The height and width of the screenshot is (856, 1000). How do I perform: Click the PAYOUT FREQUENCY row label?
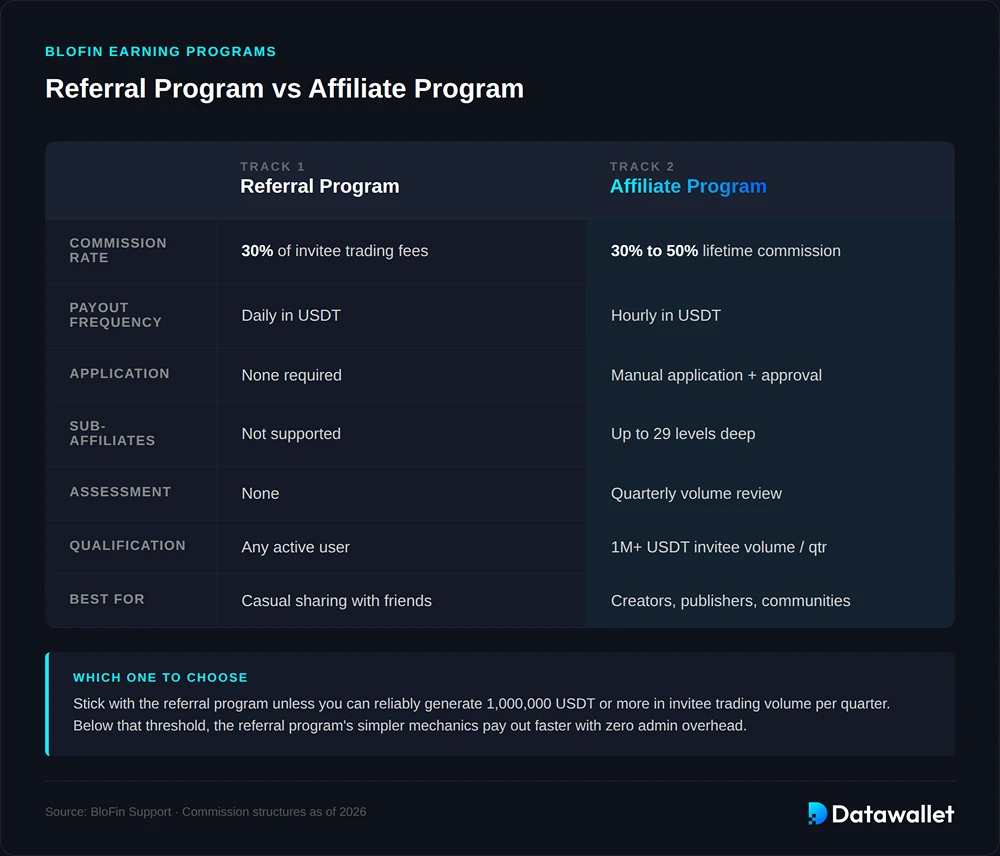(116, 315)
